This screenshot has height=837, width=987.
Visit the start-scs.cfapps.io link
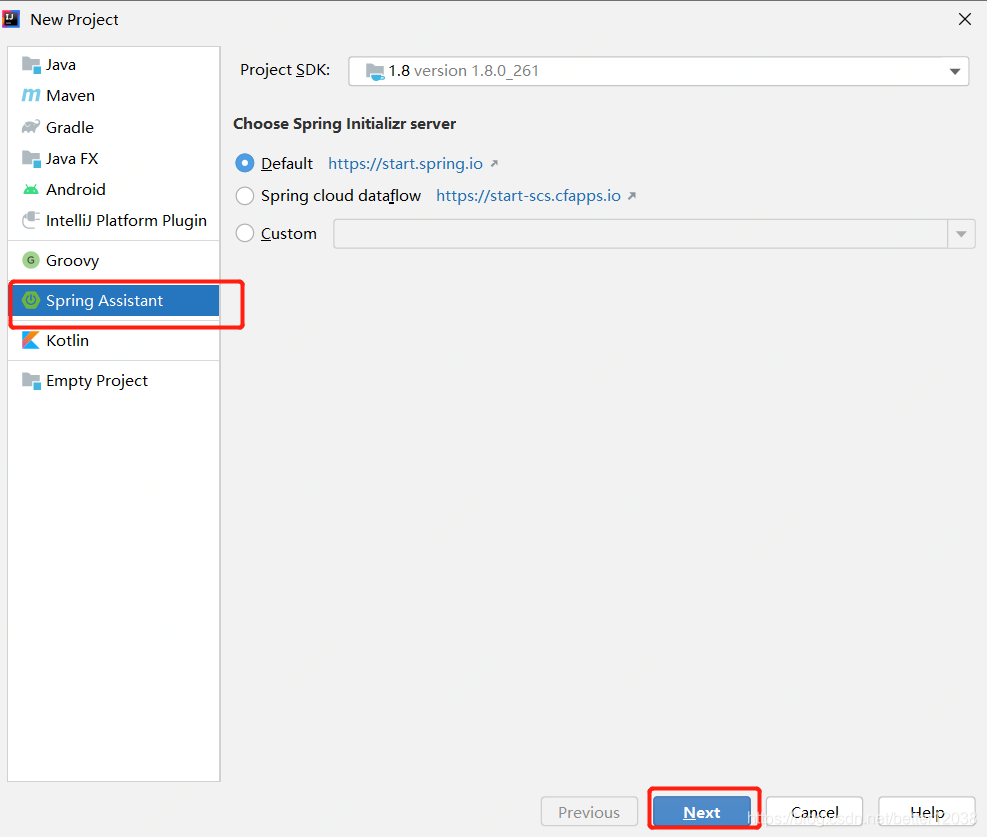[529, 195]
